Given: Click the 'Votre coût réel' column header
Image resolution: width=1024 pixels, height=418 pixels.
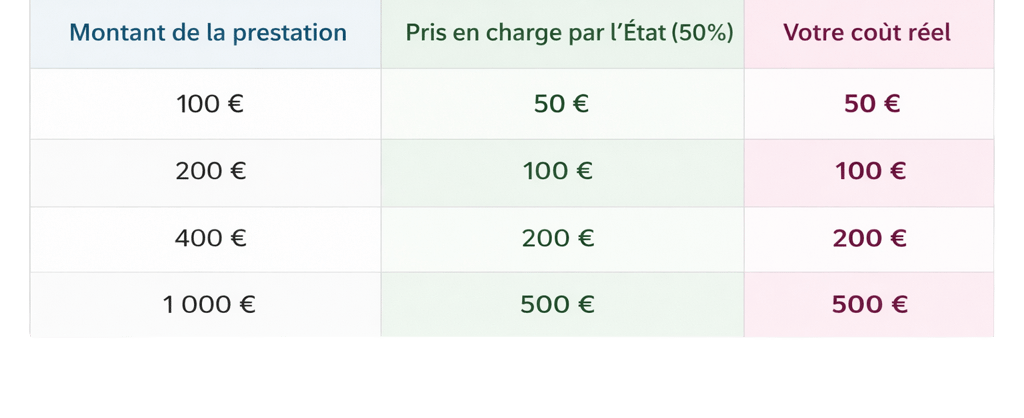Looking at the screenshot, I should tap(867, 33).
